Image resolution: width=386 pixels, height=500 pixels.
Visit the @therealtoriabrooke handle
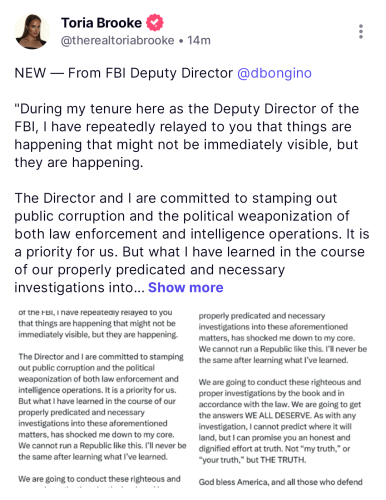point(117,40)
